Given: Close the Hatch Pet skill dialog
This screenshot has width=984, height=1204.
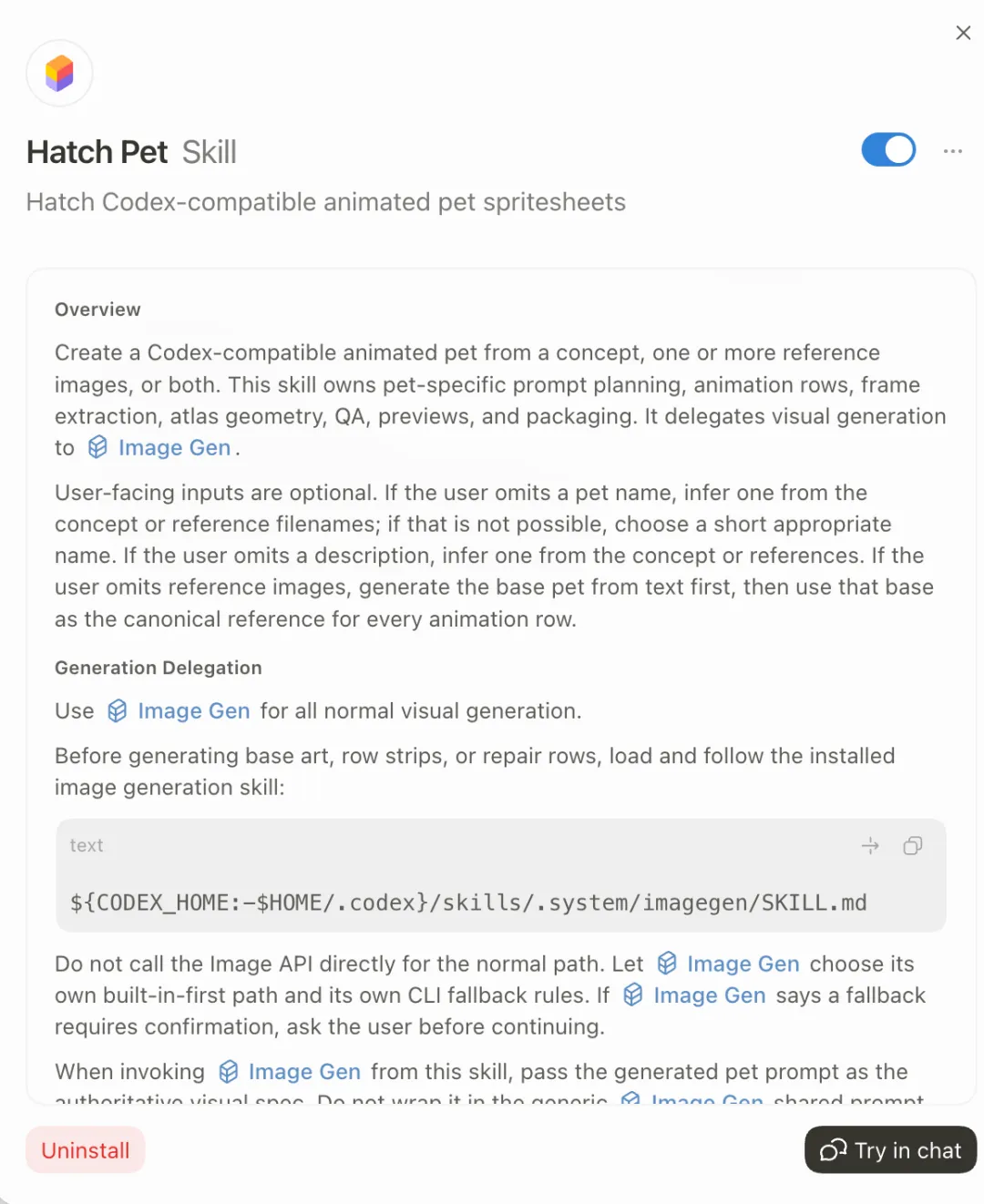Looking at the screenshot, I should click(963, 33).
